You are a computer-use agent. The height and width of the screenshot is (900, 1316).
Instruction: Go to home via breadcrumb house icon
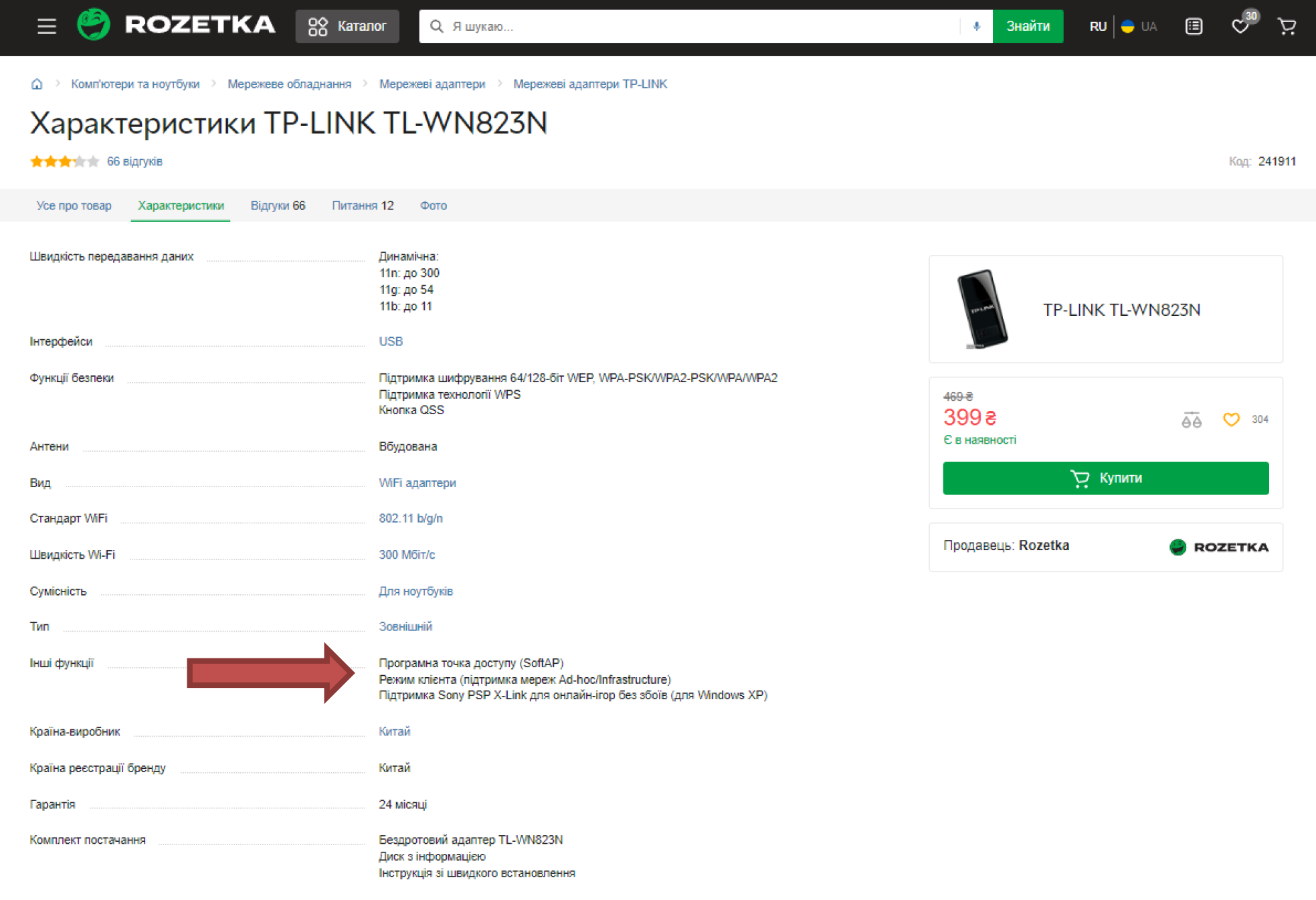(37, 84)
